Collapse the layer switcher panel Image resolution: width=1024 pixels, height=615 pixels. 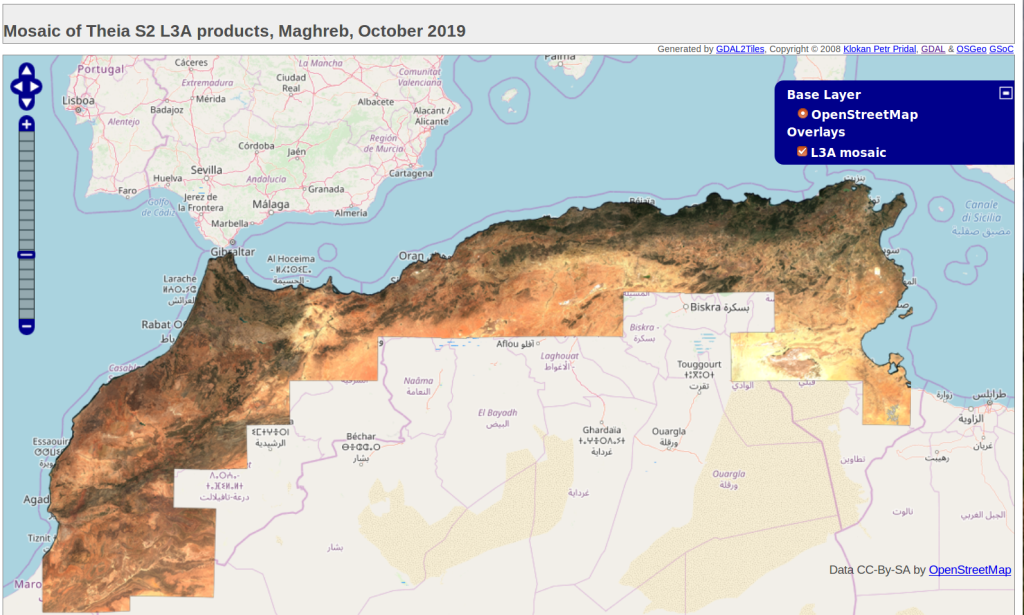pyautogui.click(x=1006, y=93)
